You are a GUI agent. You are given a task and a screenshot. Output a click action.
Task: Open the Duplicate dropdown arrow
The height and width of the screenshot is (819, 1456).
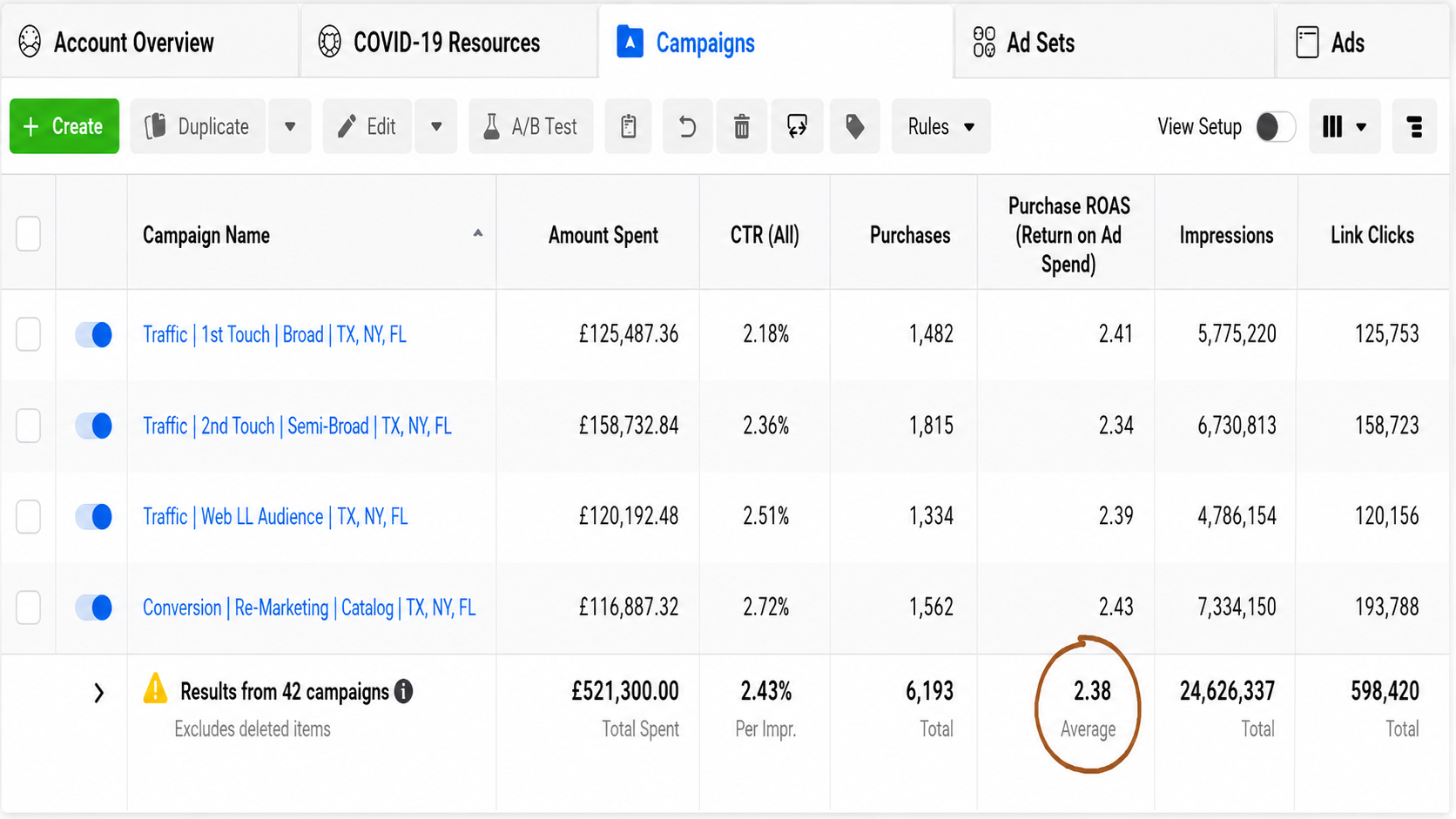[290, 127]
